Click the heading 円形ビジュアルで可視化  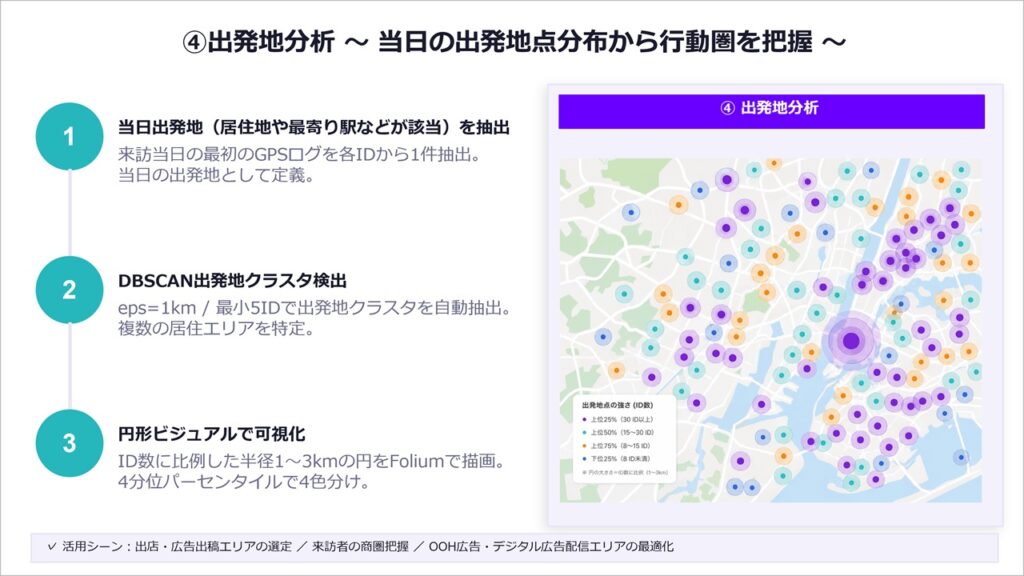(x=212, y=434)
